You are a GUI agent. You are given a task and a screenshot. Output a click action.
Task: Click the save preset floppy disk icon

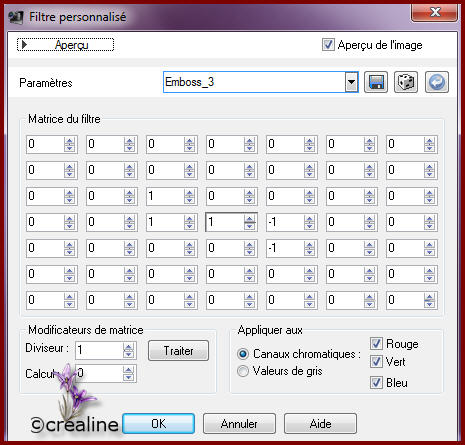[x=376, y=82]
